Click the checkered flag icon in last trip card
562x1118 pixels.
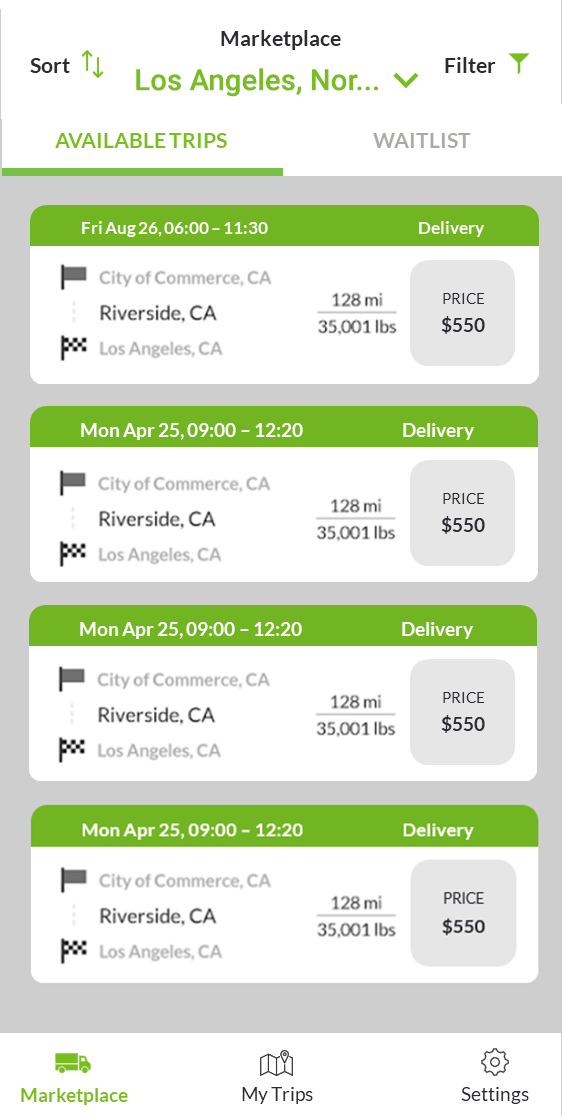point(73,951)
